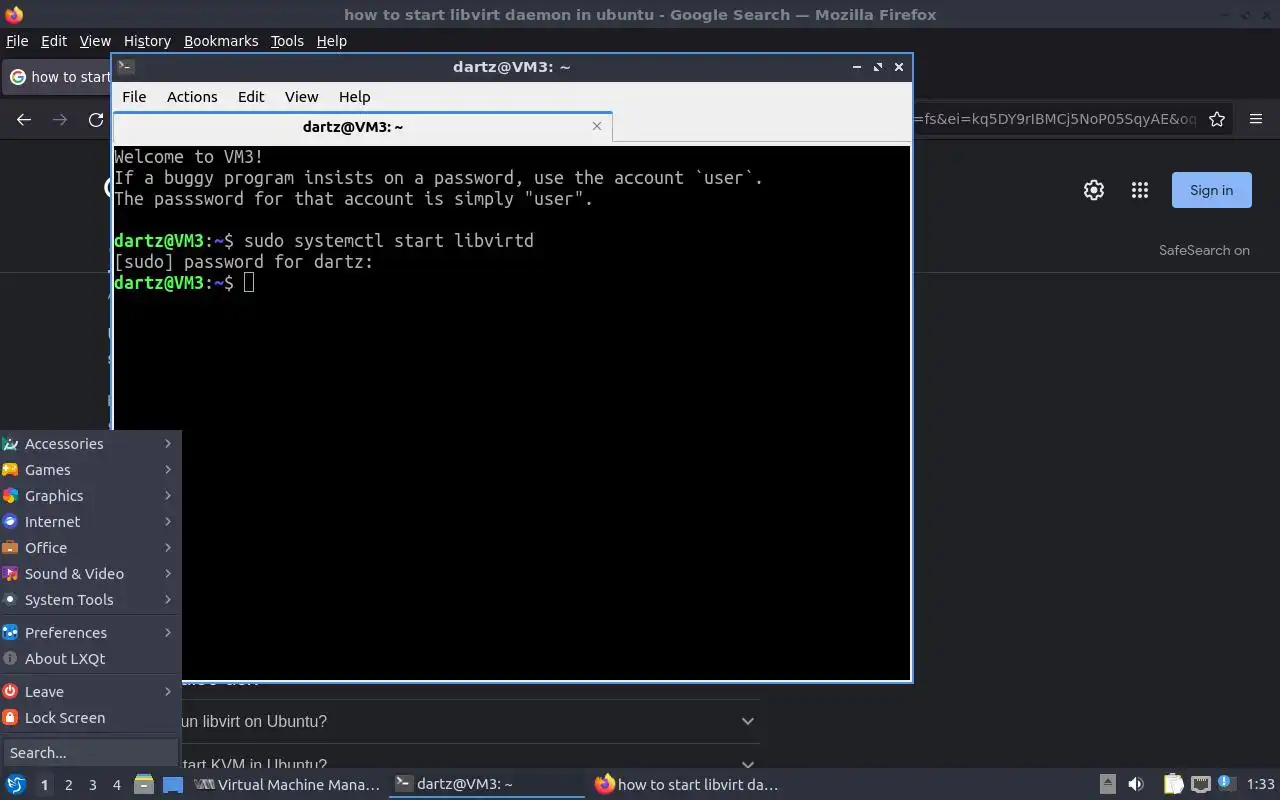
Task: Open the file manager icon in panel
Action: point(144,785)
